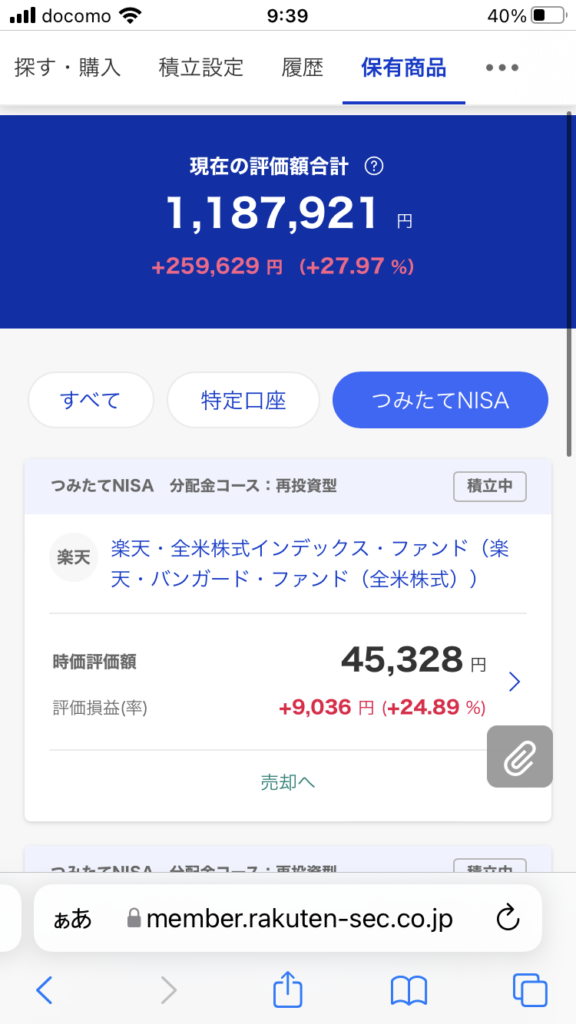The image size is (576, 1024).
Task: Open fund details via right chevron
Action: coord(515,682)
